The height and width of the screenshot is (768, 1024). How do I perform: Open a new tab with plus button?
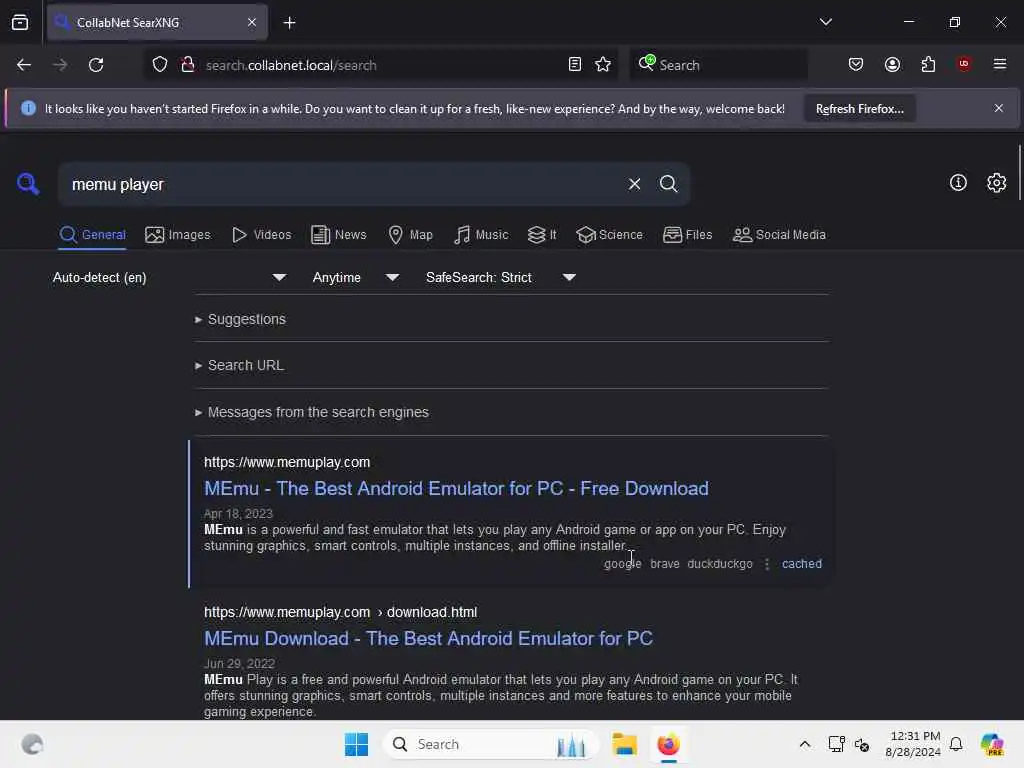(289, 23)
